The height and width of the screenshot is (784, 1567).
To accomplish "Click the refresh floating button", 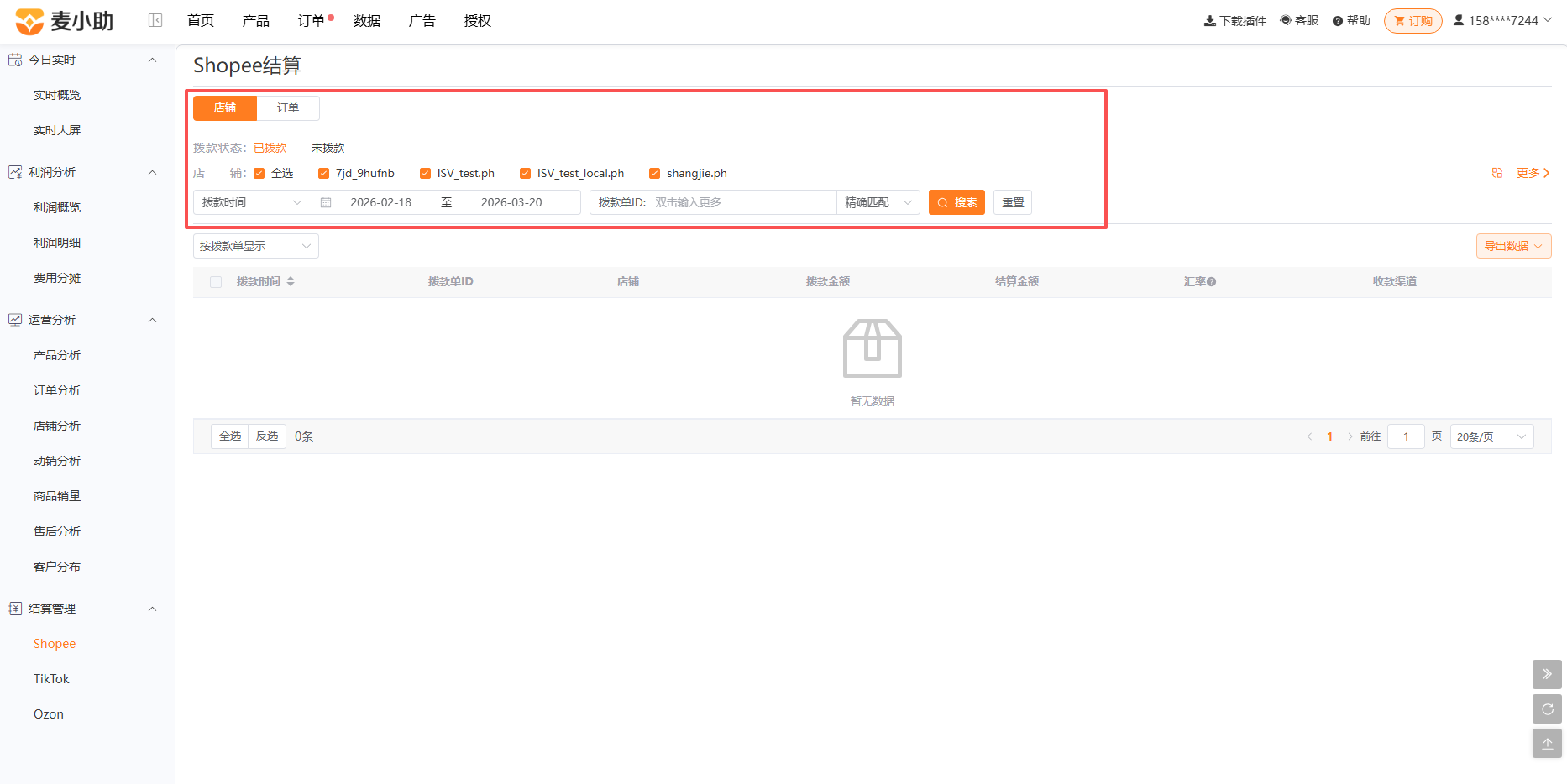I will click(1548, 709).
